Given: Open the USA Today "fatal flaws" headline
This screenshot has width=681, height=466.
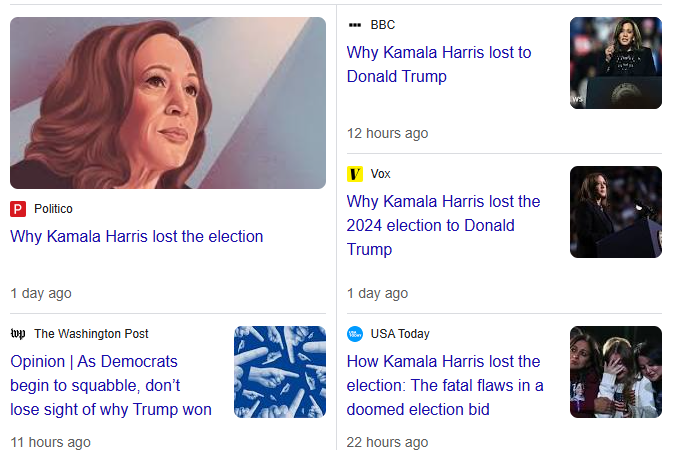Looking at the screenshot, I should [445, 385].
